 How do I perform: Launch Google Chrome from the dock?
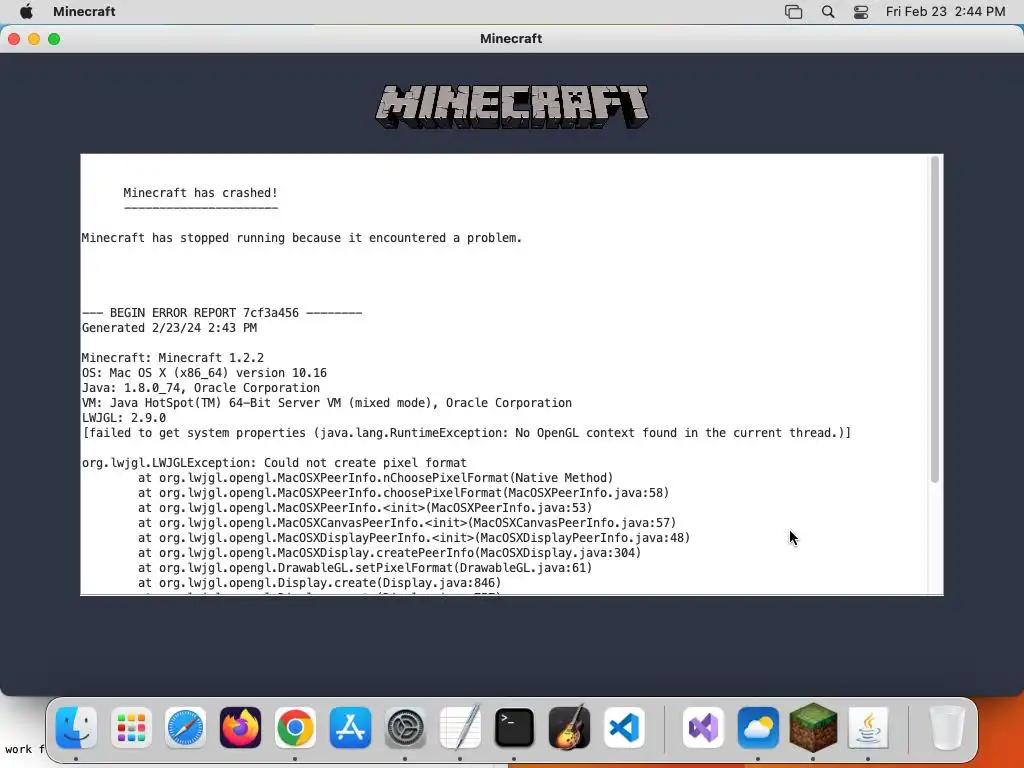[295, 728]
